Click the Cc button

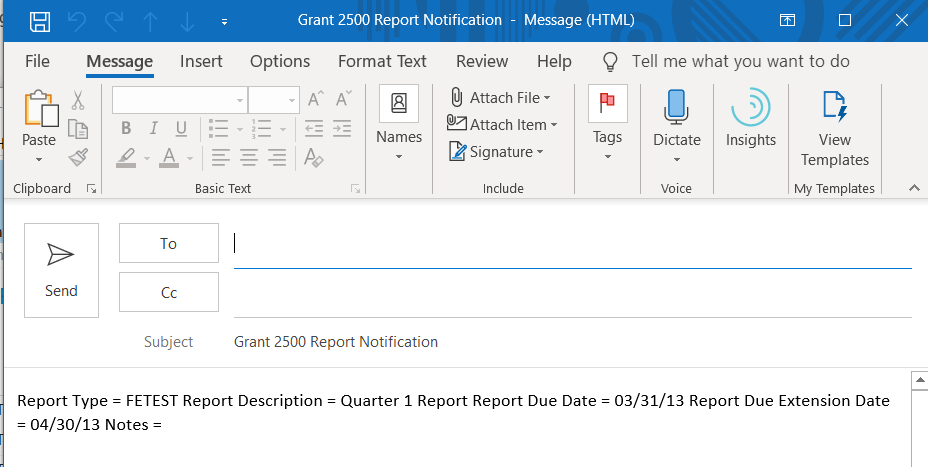(x=168, y=293)
